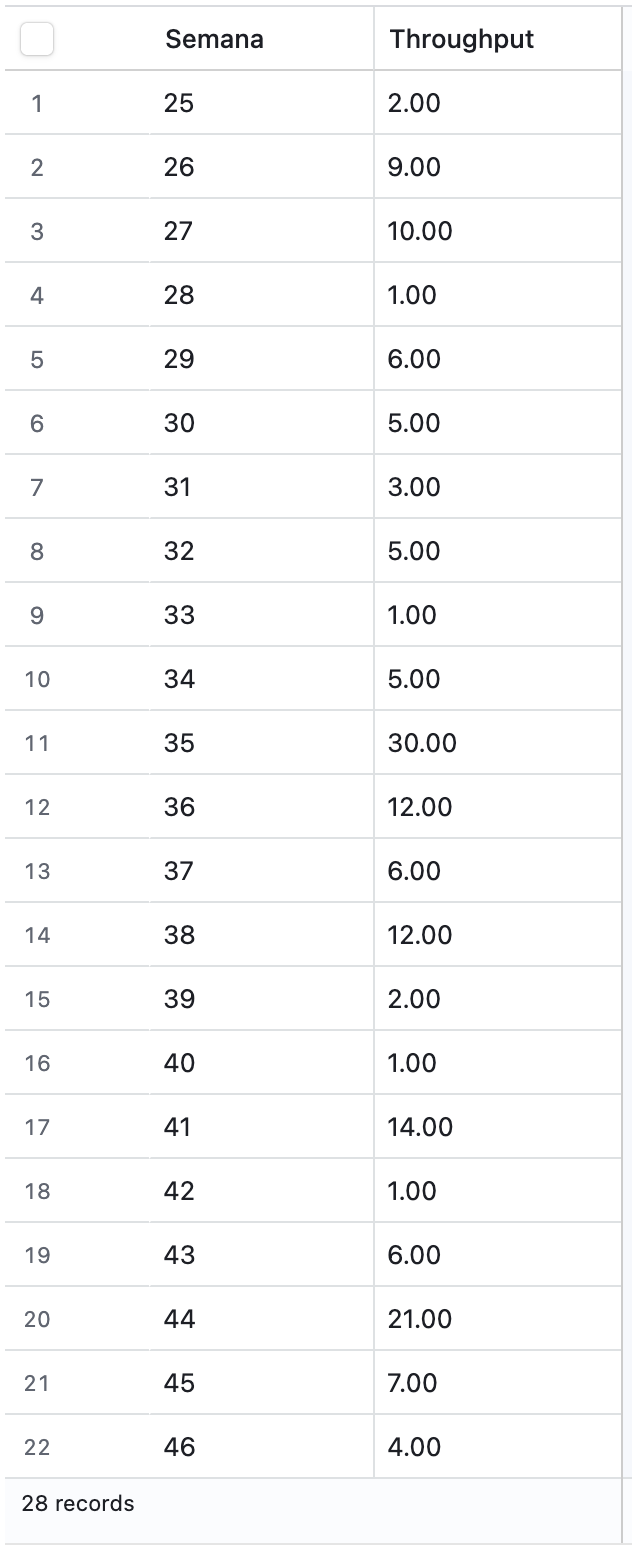Screen dimensions: 632x1546
Task: Toggle the select-all checkbox in header
Action: tap(37, 39)
